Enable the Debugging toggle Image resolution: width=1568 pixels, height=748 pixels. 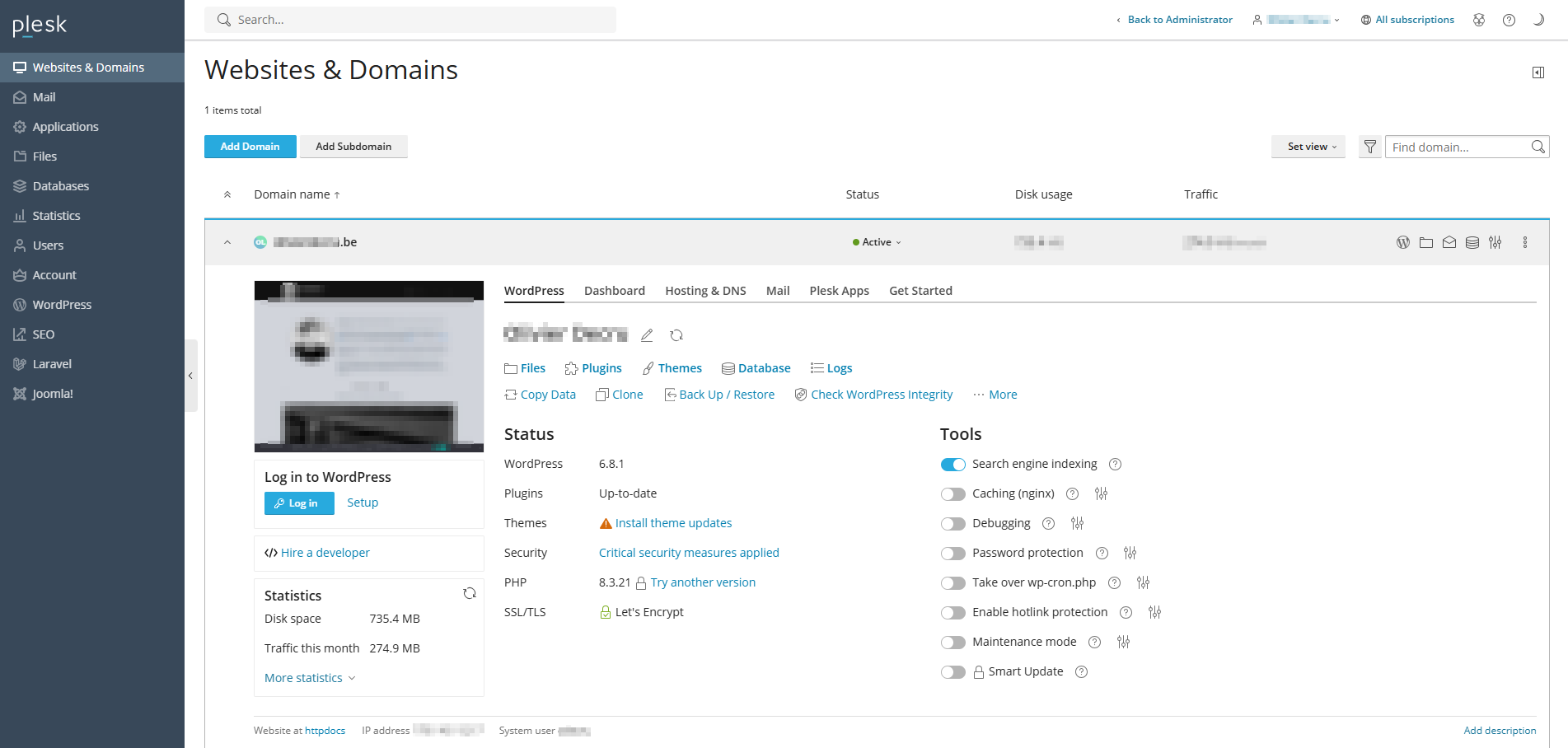tap(953, 524)
